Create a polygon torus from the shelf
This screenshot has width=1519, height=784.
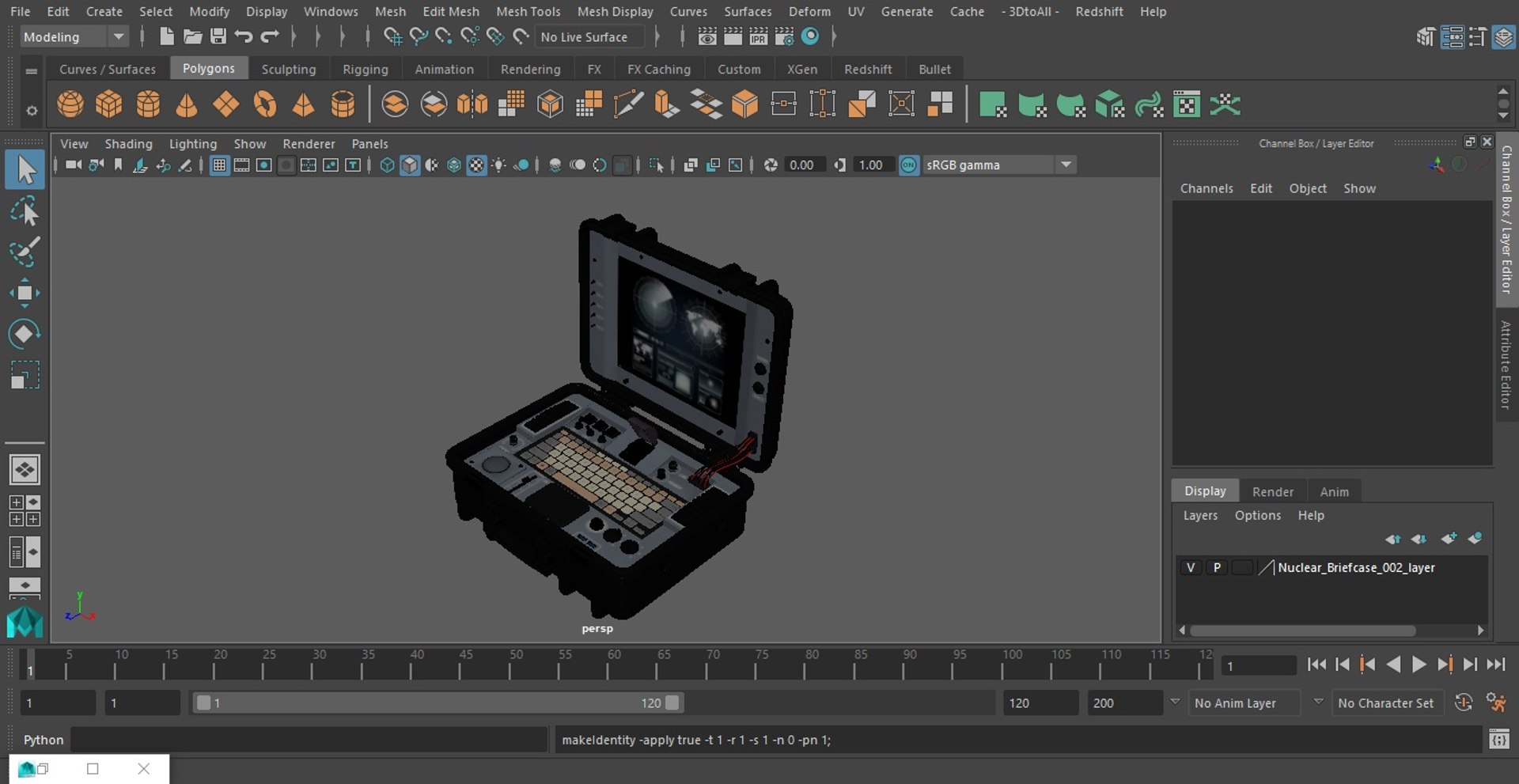[265, 104]
